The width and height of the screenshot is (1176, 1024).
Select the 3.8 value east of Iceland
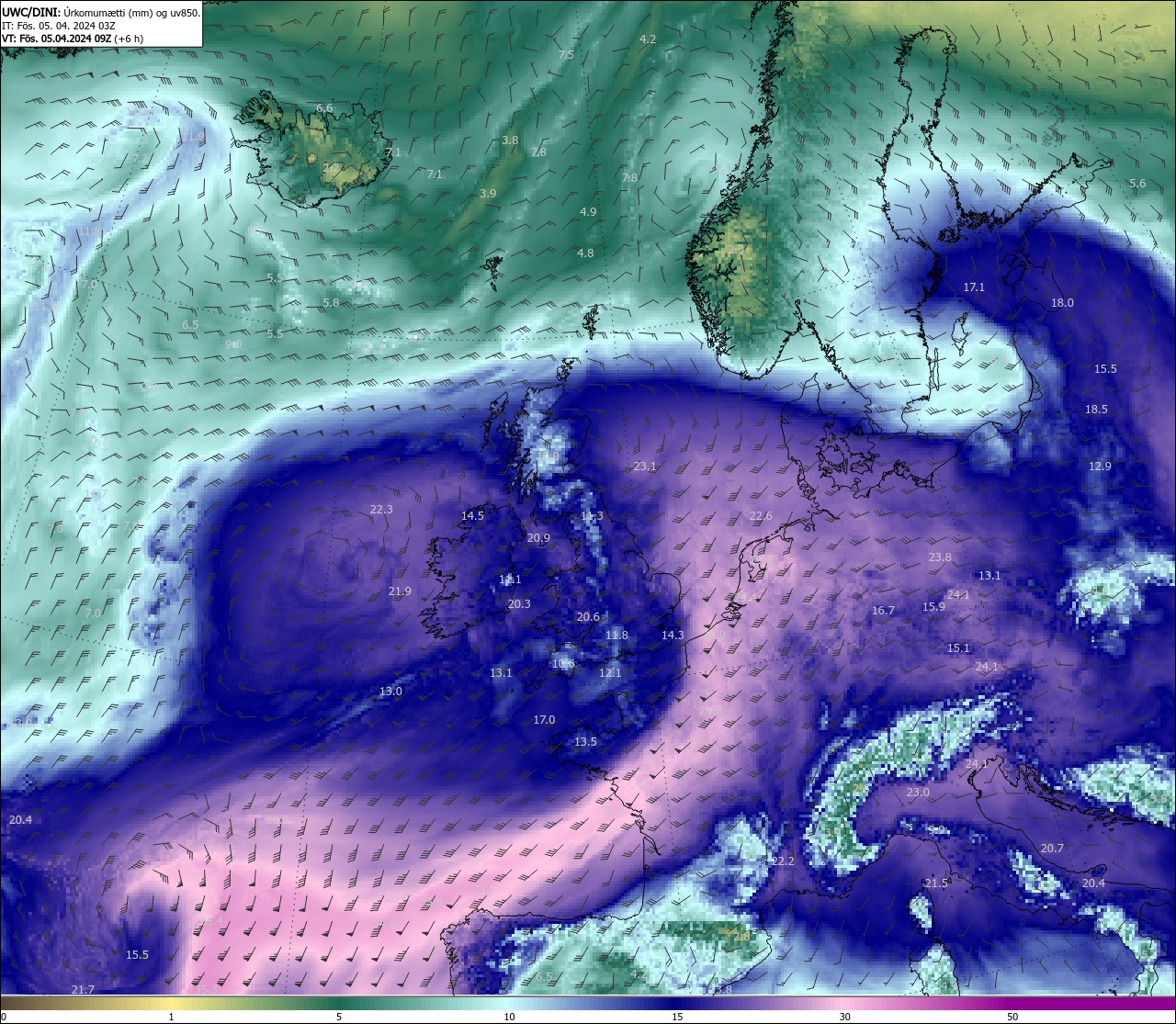click(x=510, y=141)
